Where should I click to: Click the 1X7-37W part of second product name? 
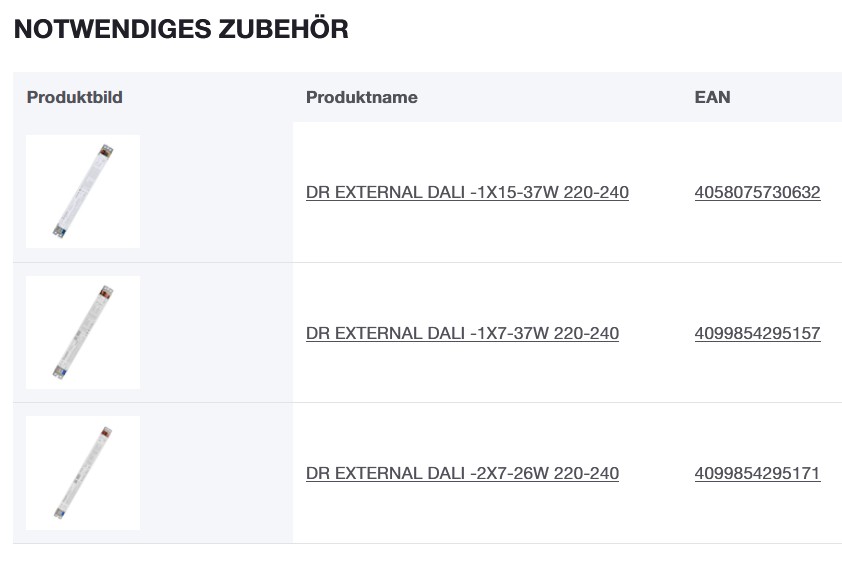click(509, 333)
